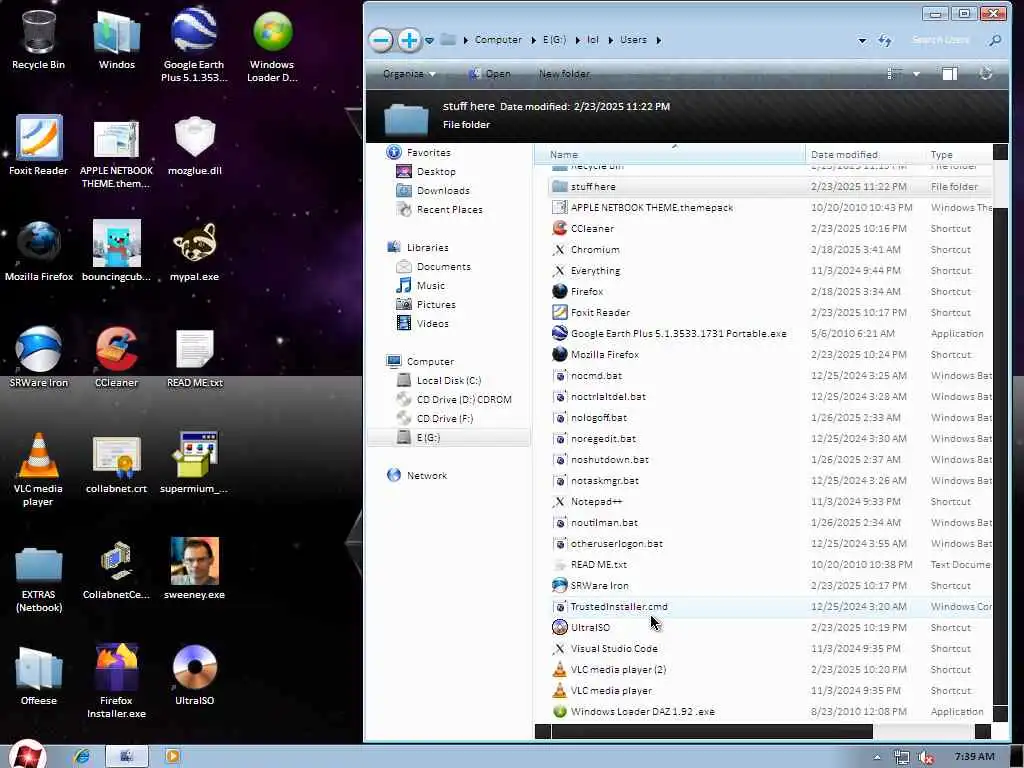Select Network in the navigation pane
Image resolution: width=1024 pixels, height=768 pixels.
(x=426, y=475)
